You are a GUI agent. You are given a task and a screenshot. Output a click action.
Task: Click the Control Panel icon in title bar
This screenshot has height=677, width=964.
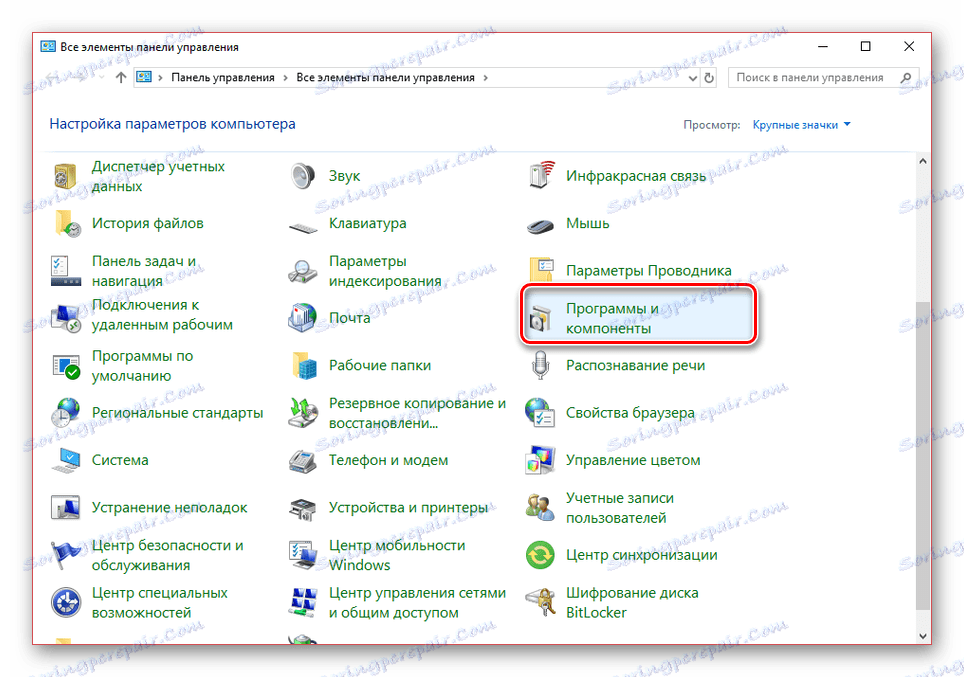coord(48,47)
